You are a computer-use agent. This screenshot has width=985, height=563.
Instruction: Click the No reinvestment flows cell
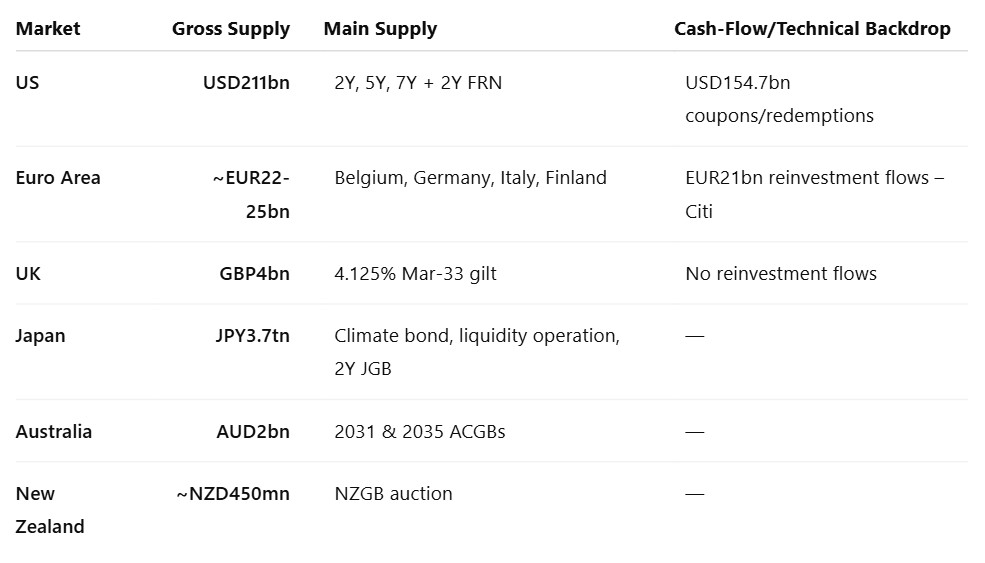781,274
